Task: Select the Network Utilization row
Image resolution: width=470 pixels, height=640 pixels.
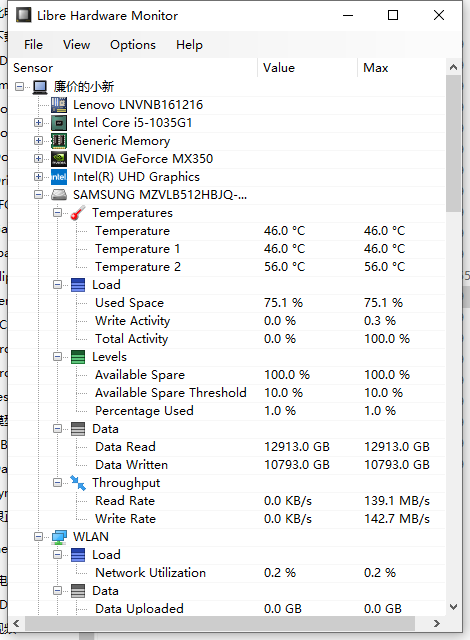Action: point(227,573)
